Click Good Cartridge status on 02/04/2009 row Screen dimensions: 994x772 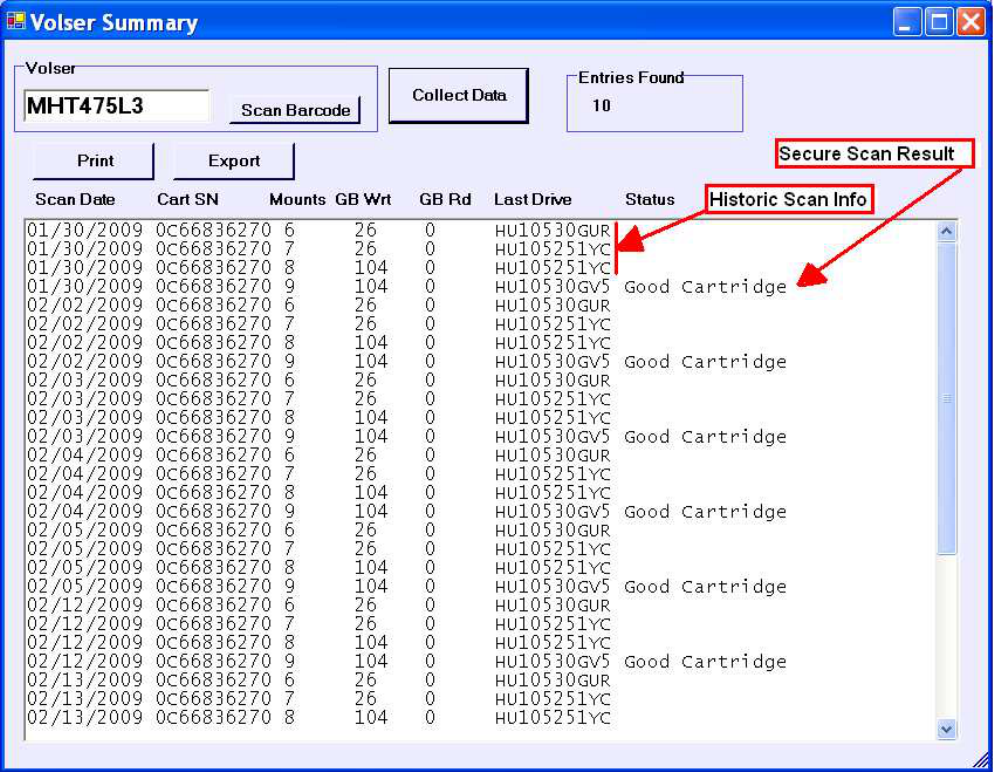[x=705, y=511]
